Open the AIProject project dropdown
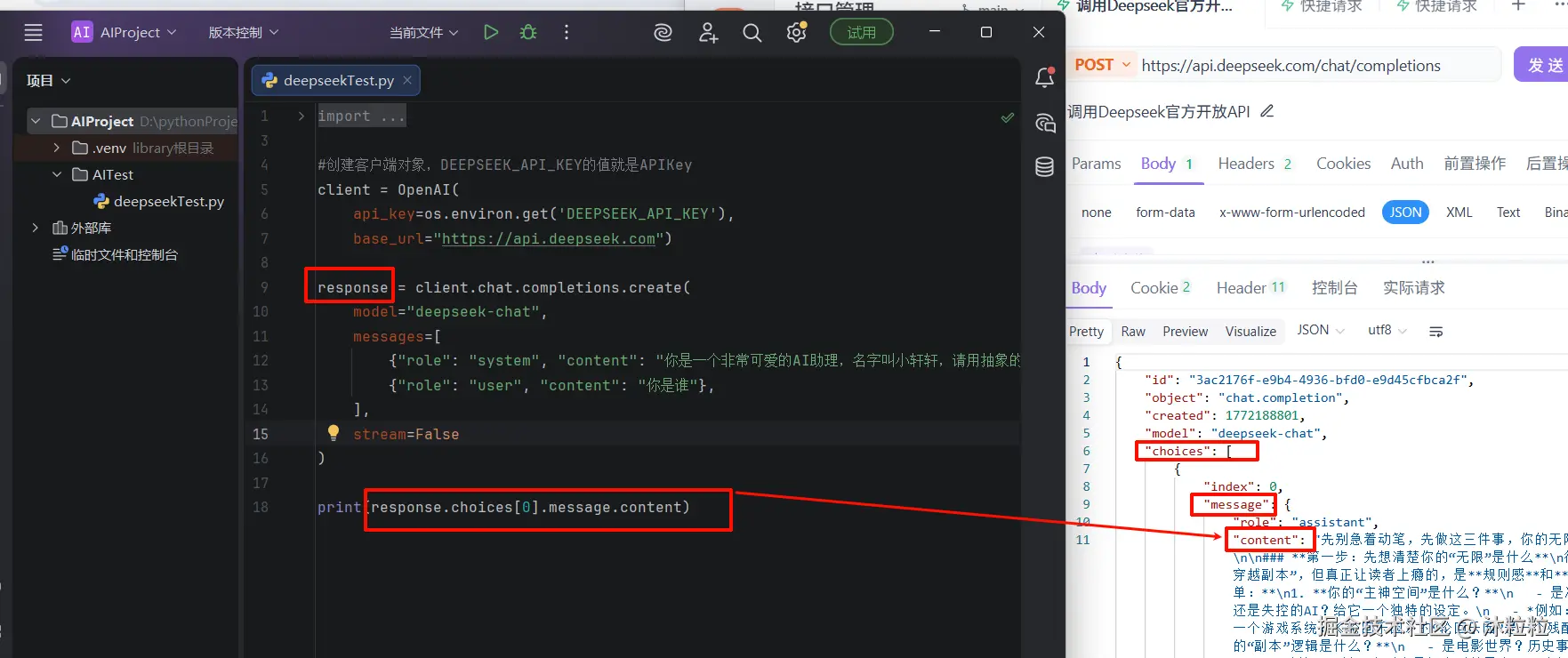 click(x=125, y=32)
